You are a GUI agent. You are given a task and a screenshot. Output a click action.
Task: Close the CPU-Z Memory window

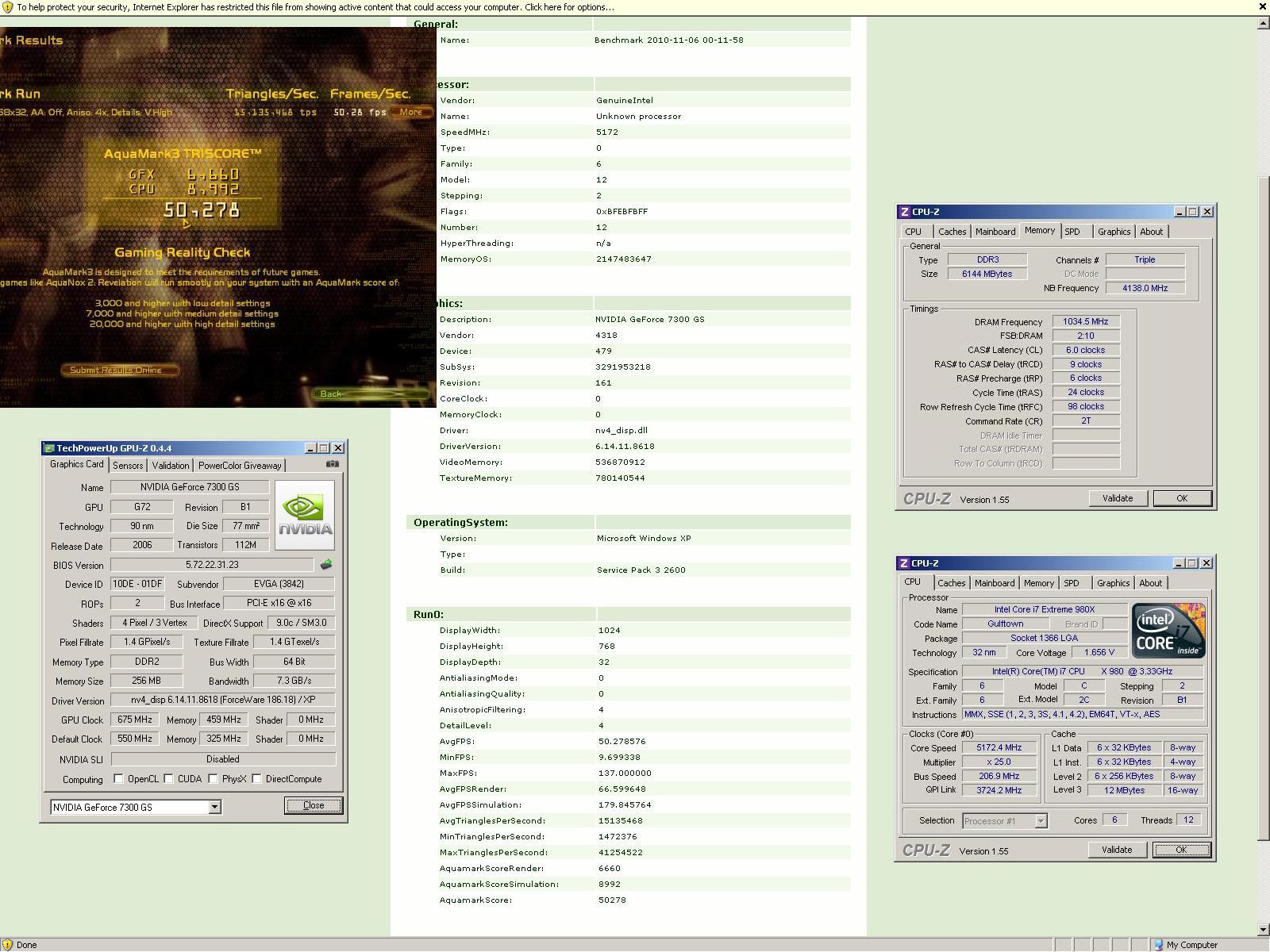tap(1207, 212)
